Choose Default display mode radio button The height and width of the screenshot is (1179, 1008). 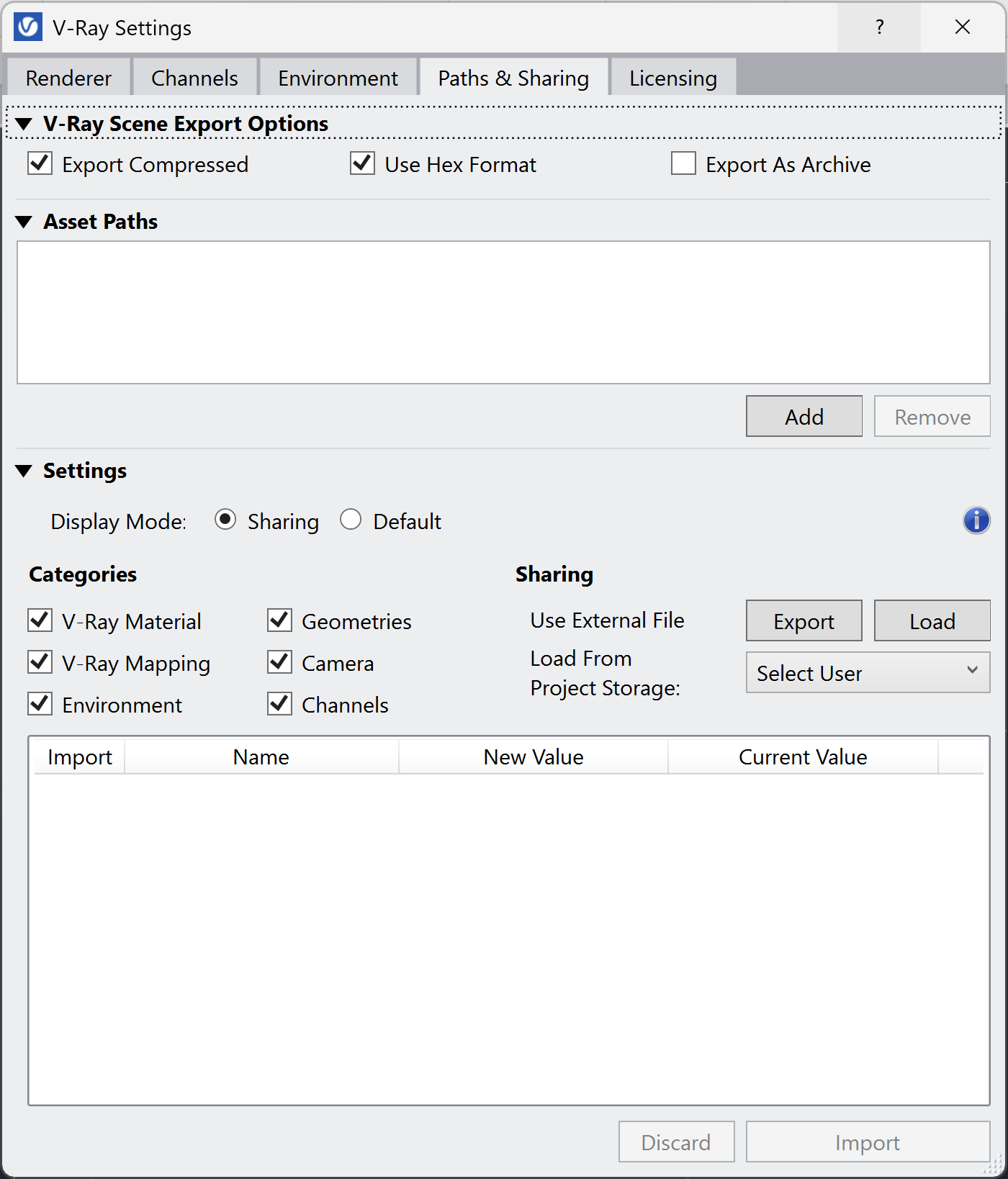[351, 520]
